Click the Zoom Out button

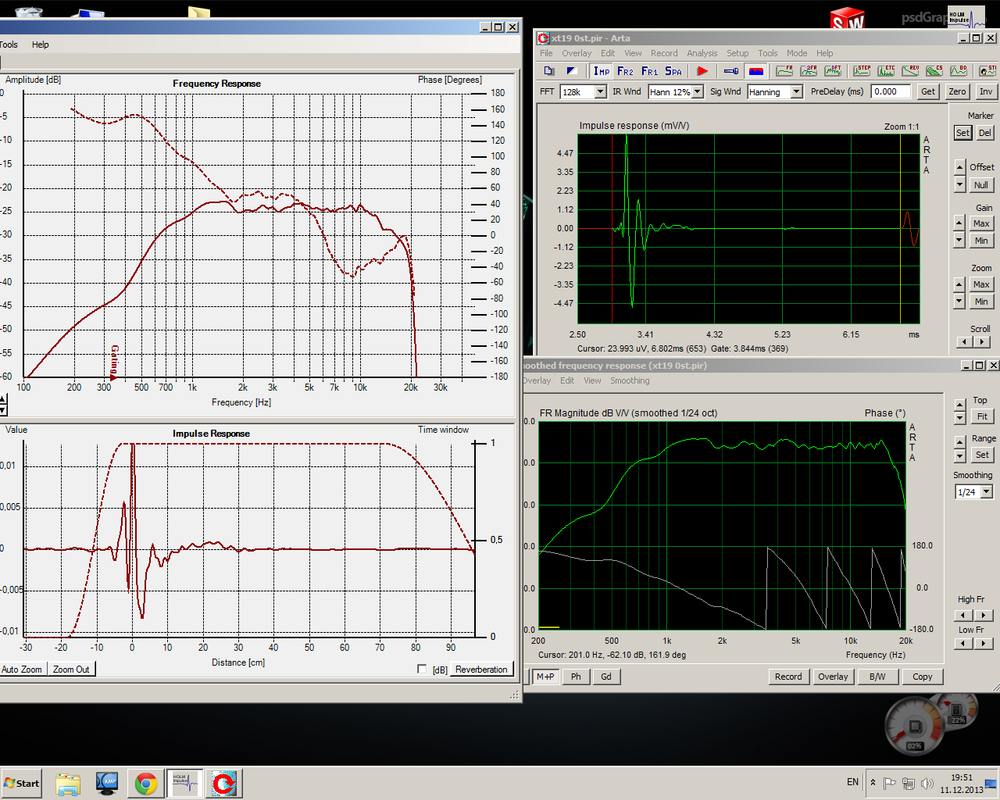[71, 669]
